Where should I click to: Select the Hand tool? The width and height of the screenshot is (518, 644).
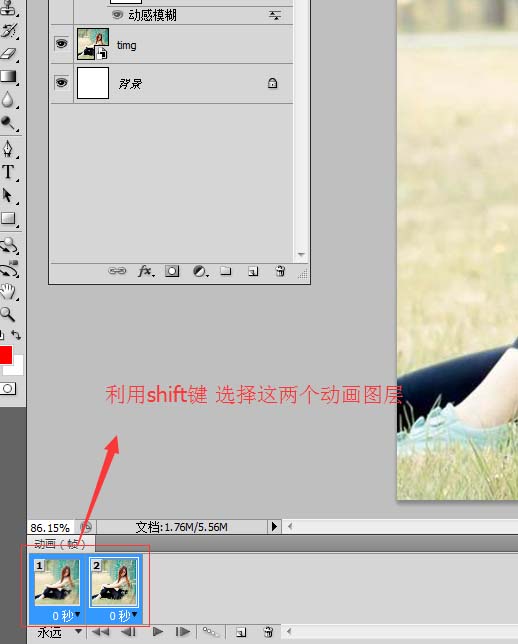[x=7, y=291]
